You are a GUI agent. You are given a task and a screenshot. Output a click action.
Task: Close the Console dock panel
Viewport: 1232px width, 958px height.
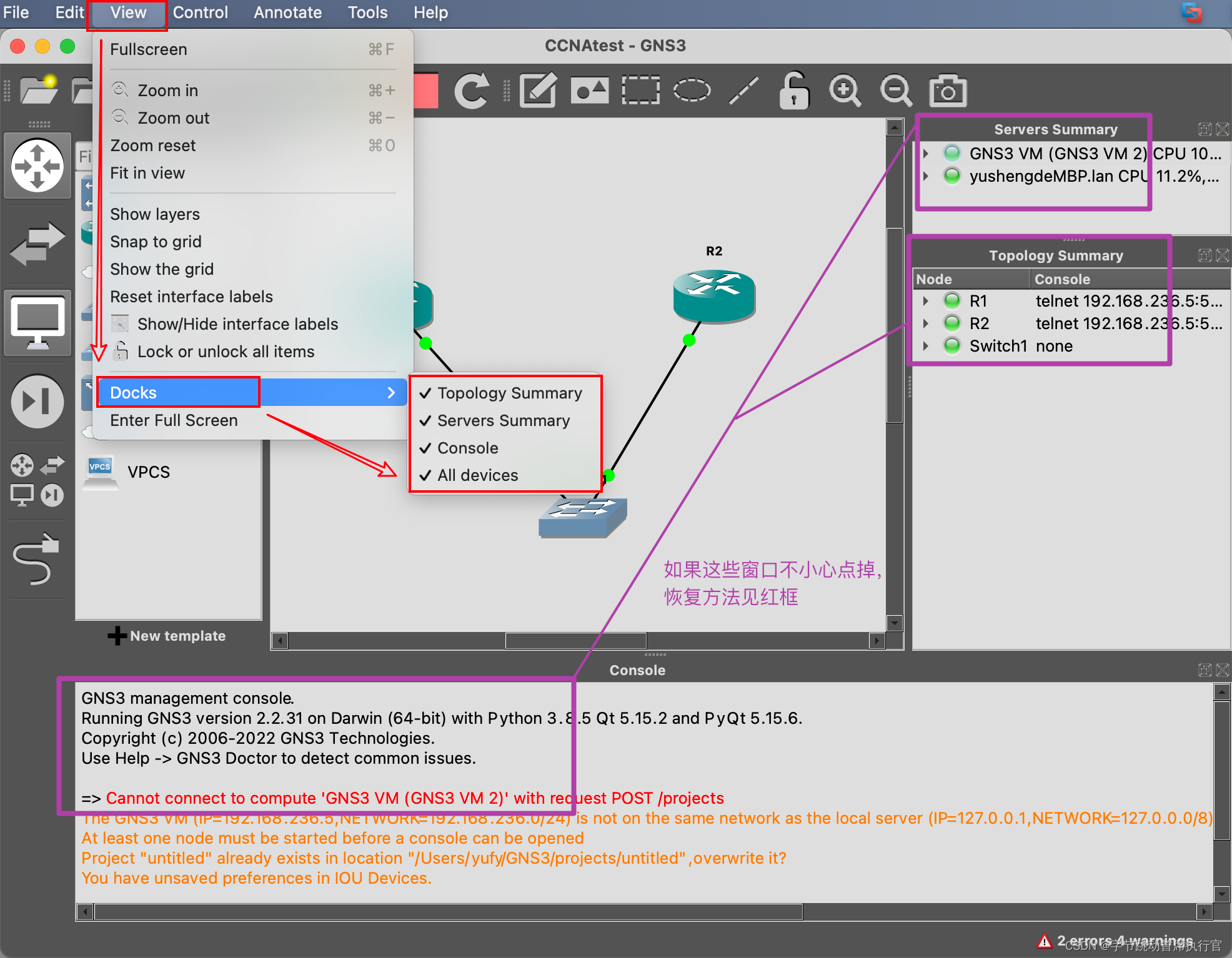click(x=1223, y=670)
